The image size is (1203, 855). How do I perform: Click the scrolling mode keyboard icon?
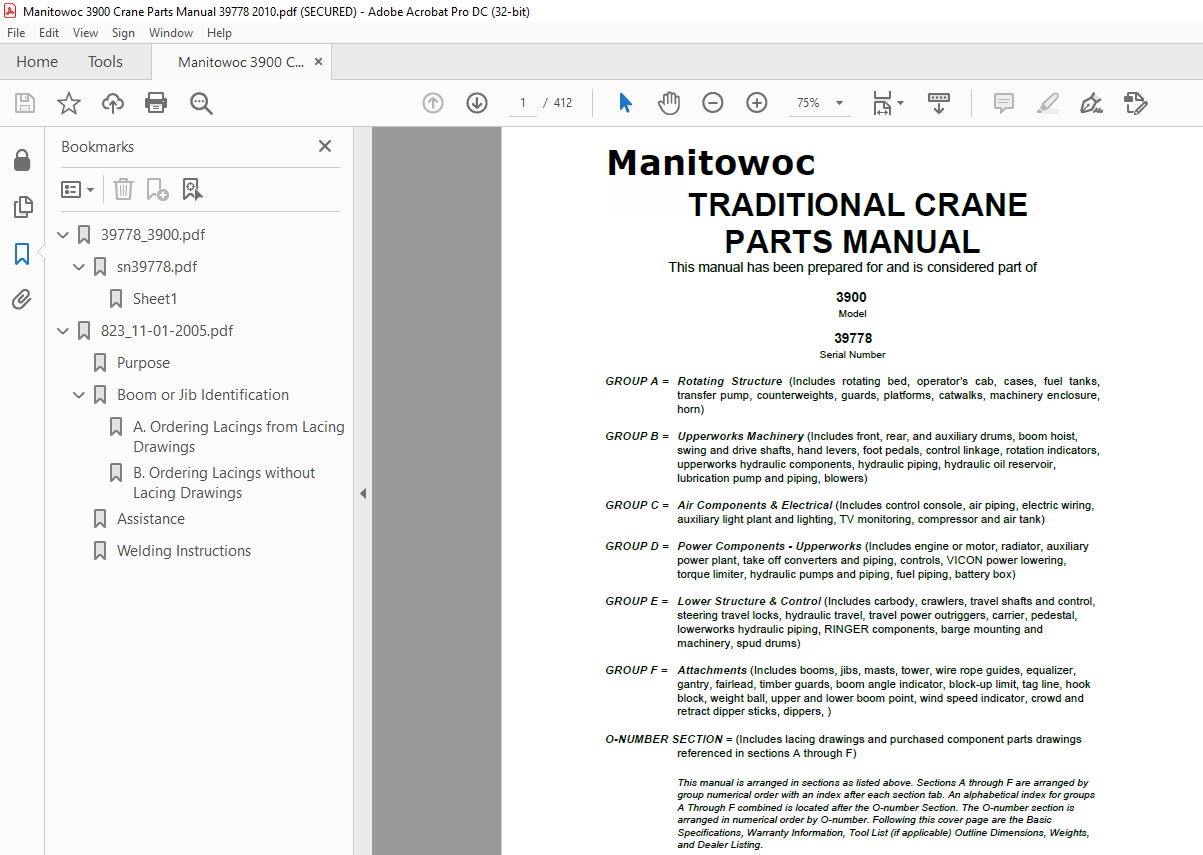pos(939,103)
